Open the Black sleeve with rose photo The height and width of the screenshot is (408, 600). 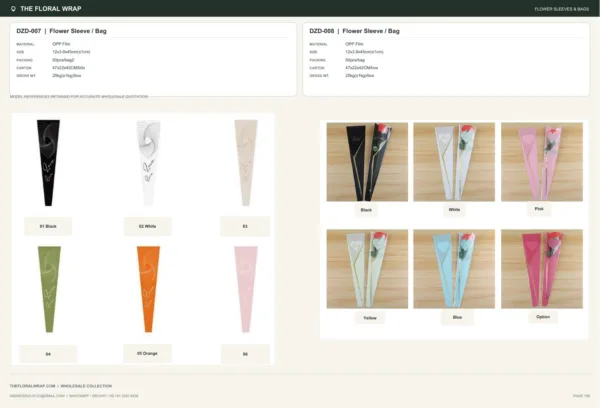pyautogui.click(x=367, y=162)
